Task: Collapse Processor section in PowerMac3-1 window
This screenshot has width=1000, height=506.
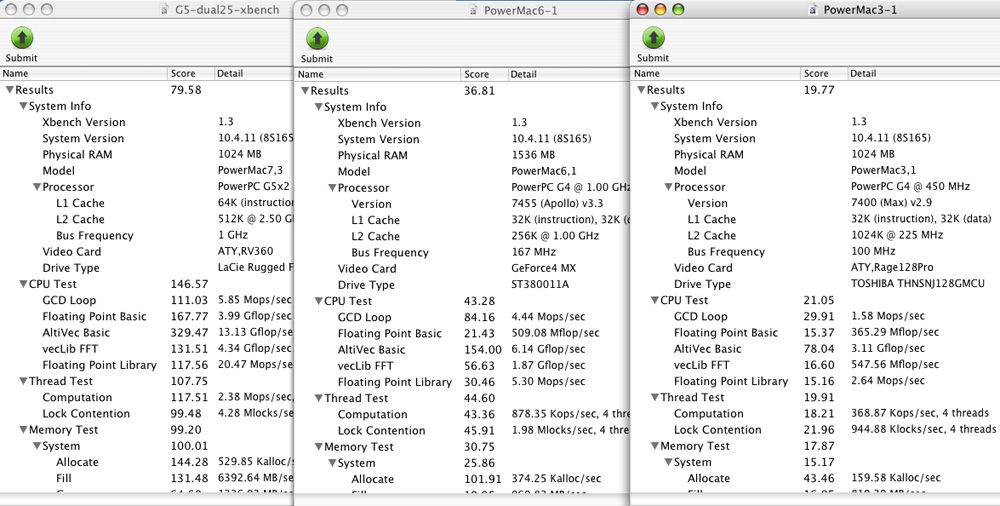Action: (x=666, y=187)
